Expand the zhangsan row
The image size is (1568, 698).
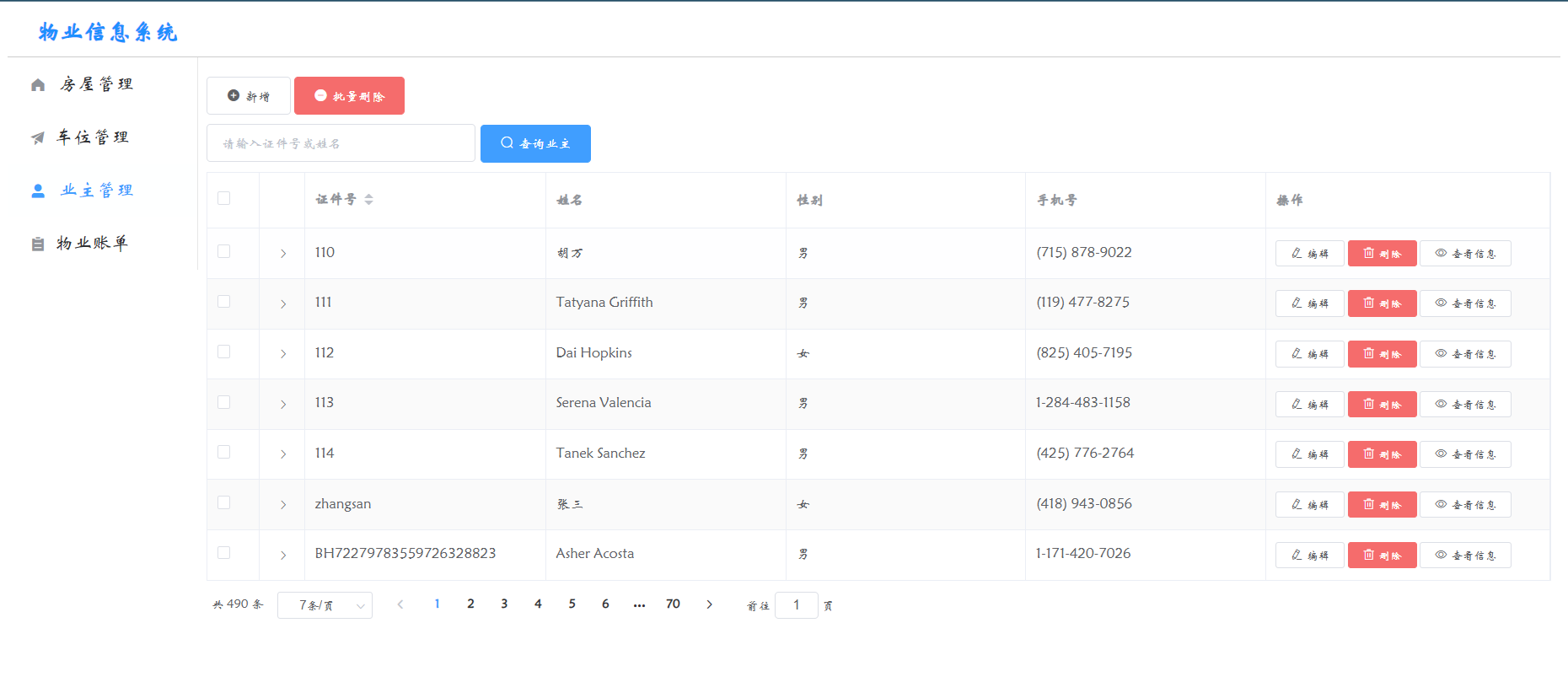[283, 505]
